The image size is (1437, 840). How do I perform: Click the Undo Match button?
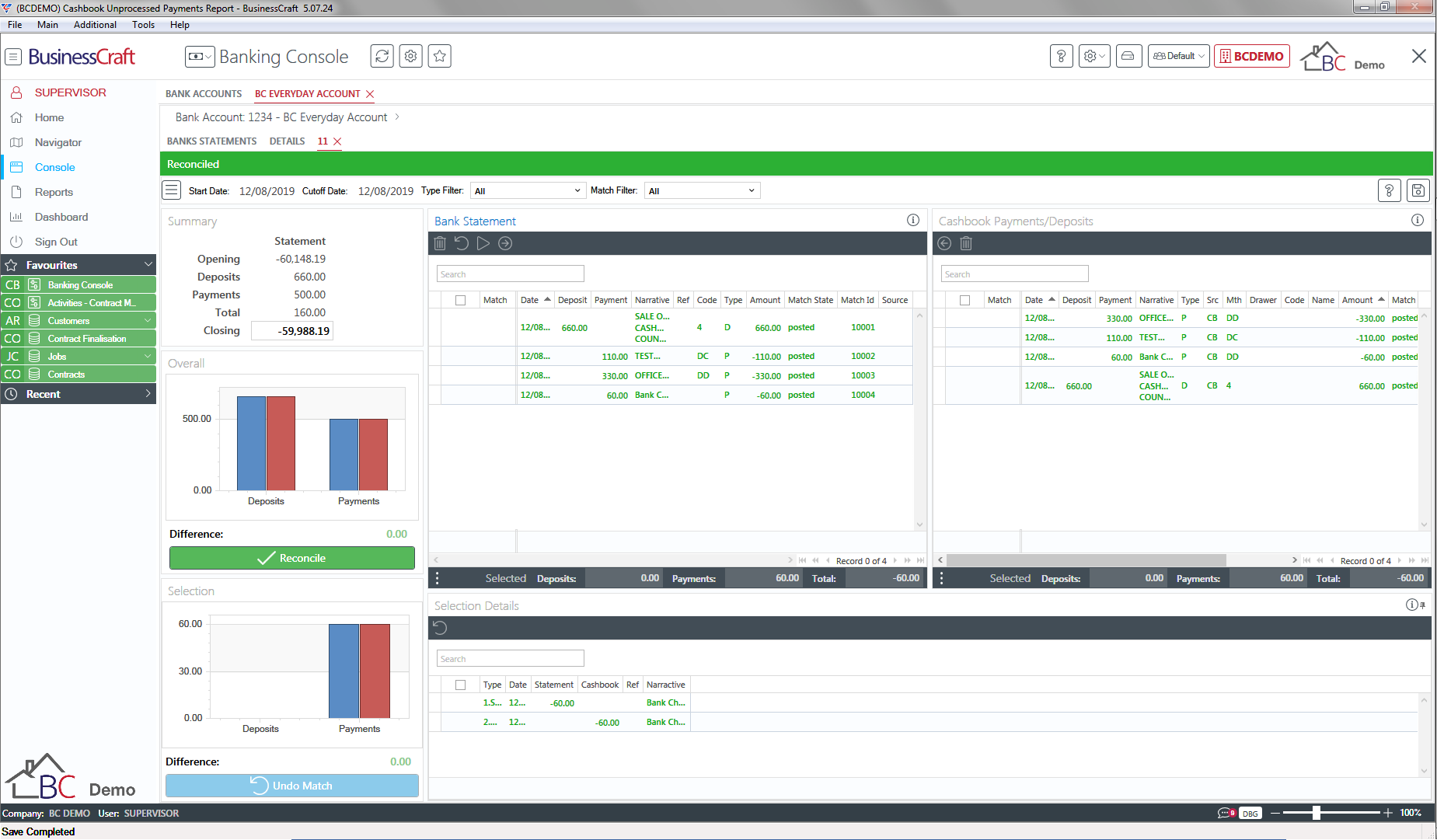pos(292,786)
